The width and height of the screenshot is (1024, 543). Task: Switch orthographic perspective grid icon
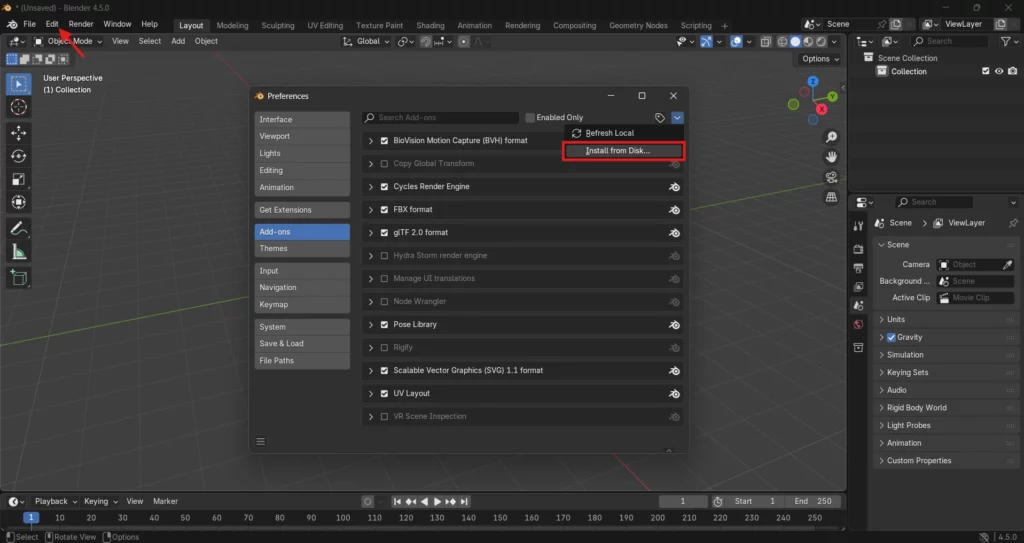[x=831, y=197]
